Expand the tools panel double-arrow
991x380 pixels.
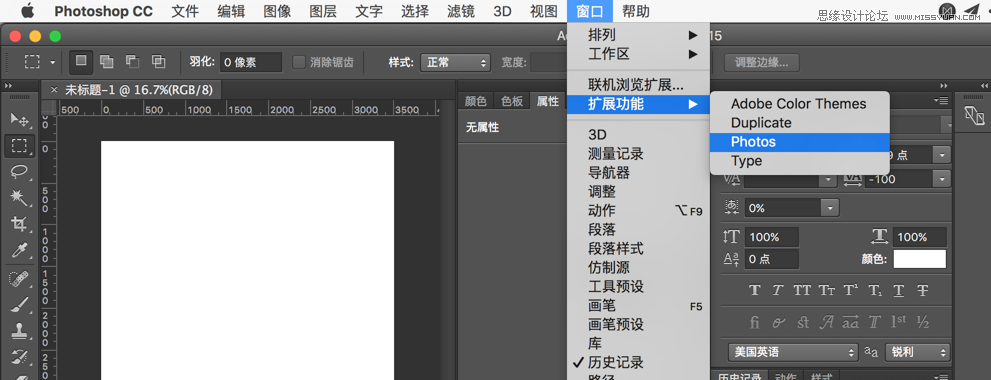(9, 86)
